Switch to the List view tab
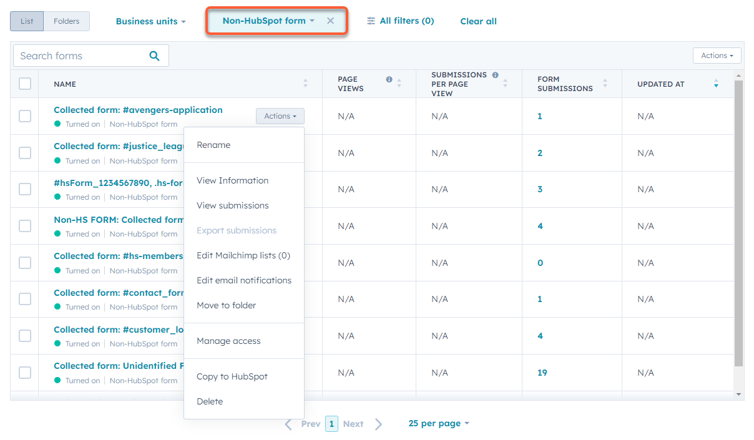The image size is (754, 440). coord(27,21)
